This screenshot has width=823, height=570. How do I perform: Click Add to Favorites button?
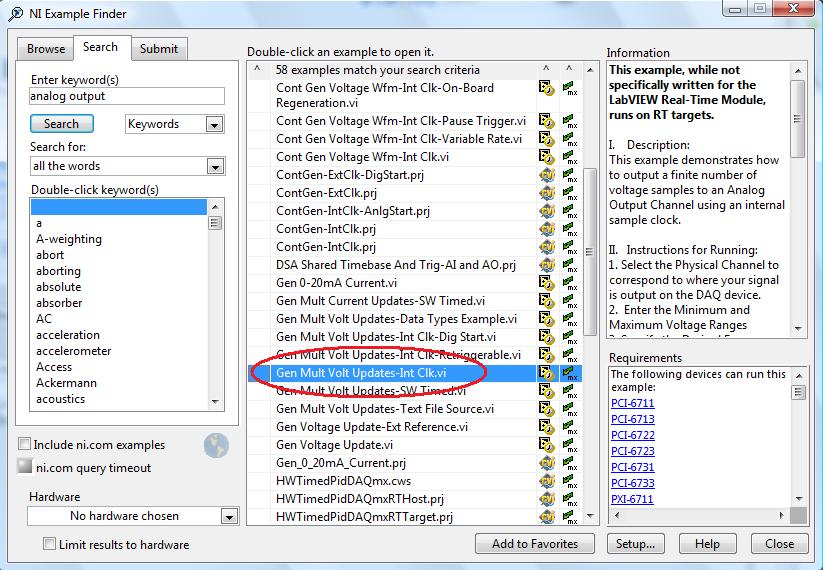point(535,544)
